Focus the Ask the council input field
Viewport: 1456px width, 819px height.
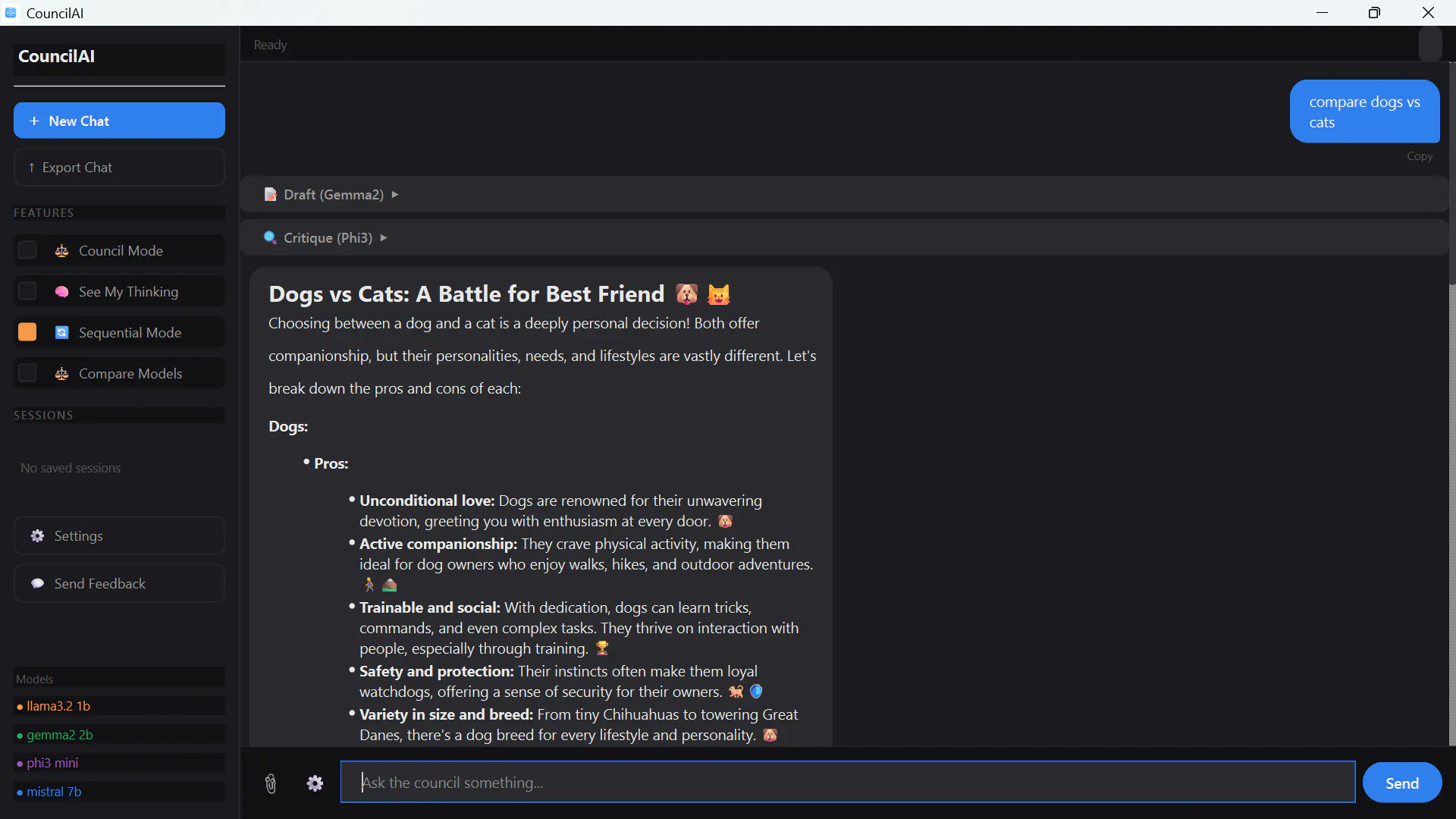tap(848, 783)
